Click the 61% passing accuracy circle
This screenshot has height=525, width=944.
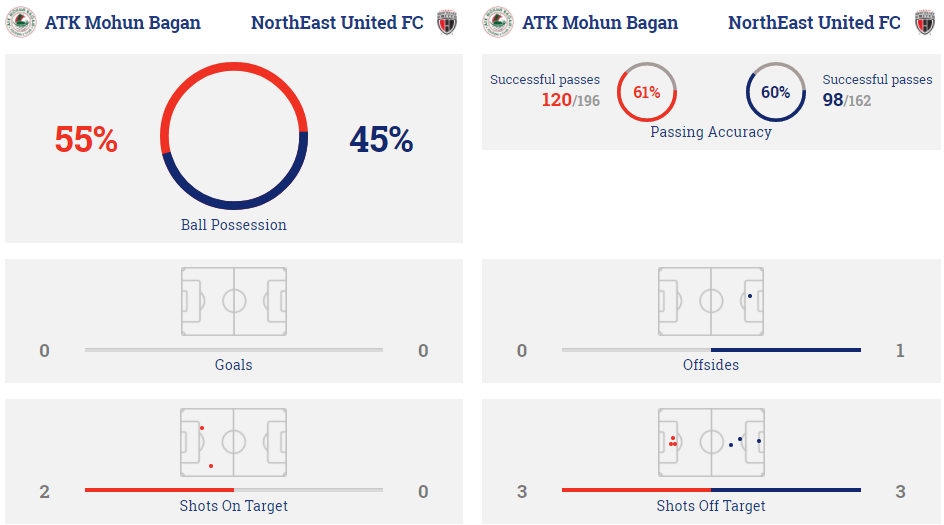point(647,92)
